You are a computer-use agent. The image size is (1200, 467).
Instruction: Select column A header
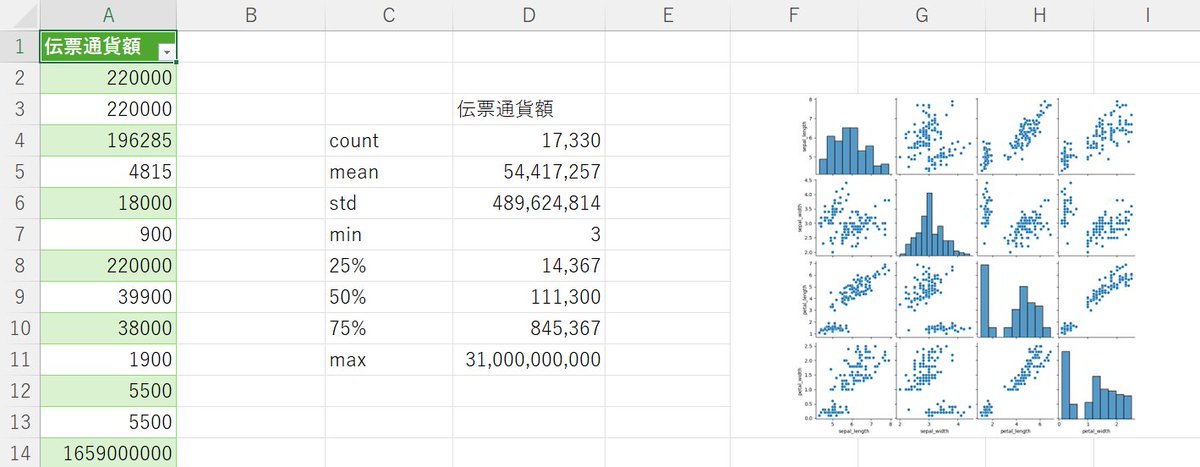(108, 14)
